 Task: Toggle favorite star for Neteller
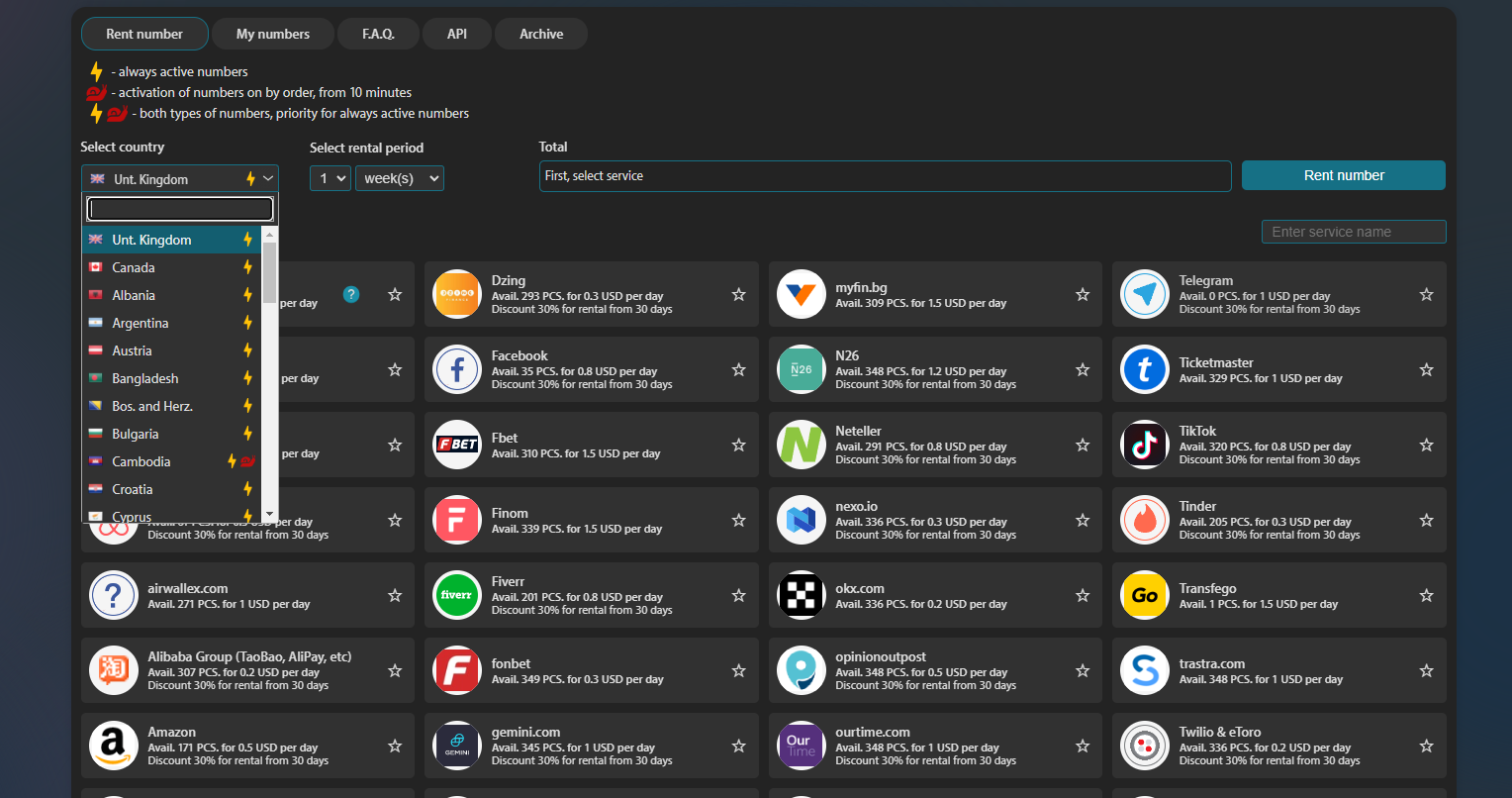(x=1083, y=445)
